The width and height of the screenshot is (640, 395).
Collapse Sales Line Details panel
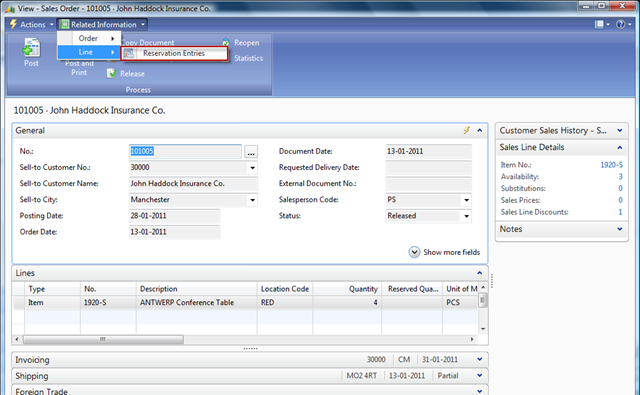click(620, 147)
